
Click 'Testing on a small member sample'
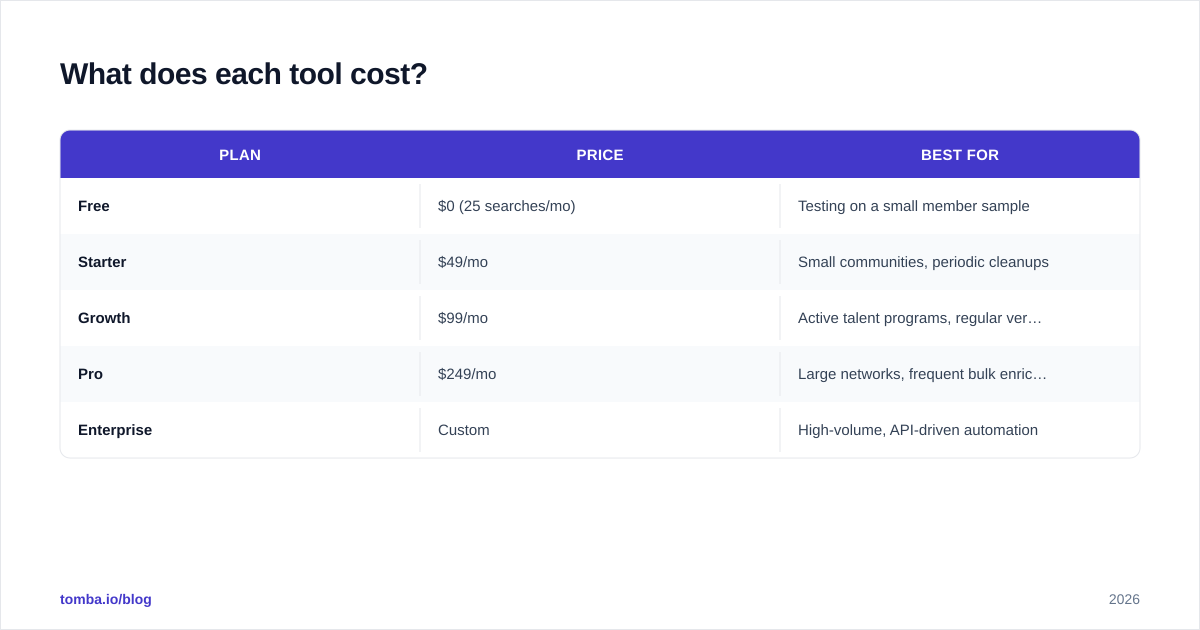click(x=913, y=206)
